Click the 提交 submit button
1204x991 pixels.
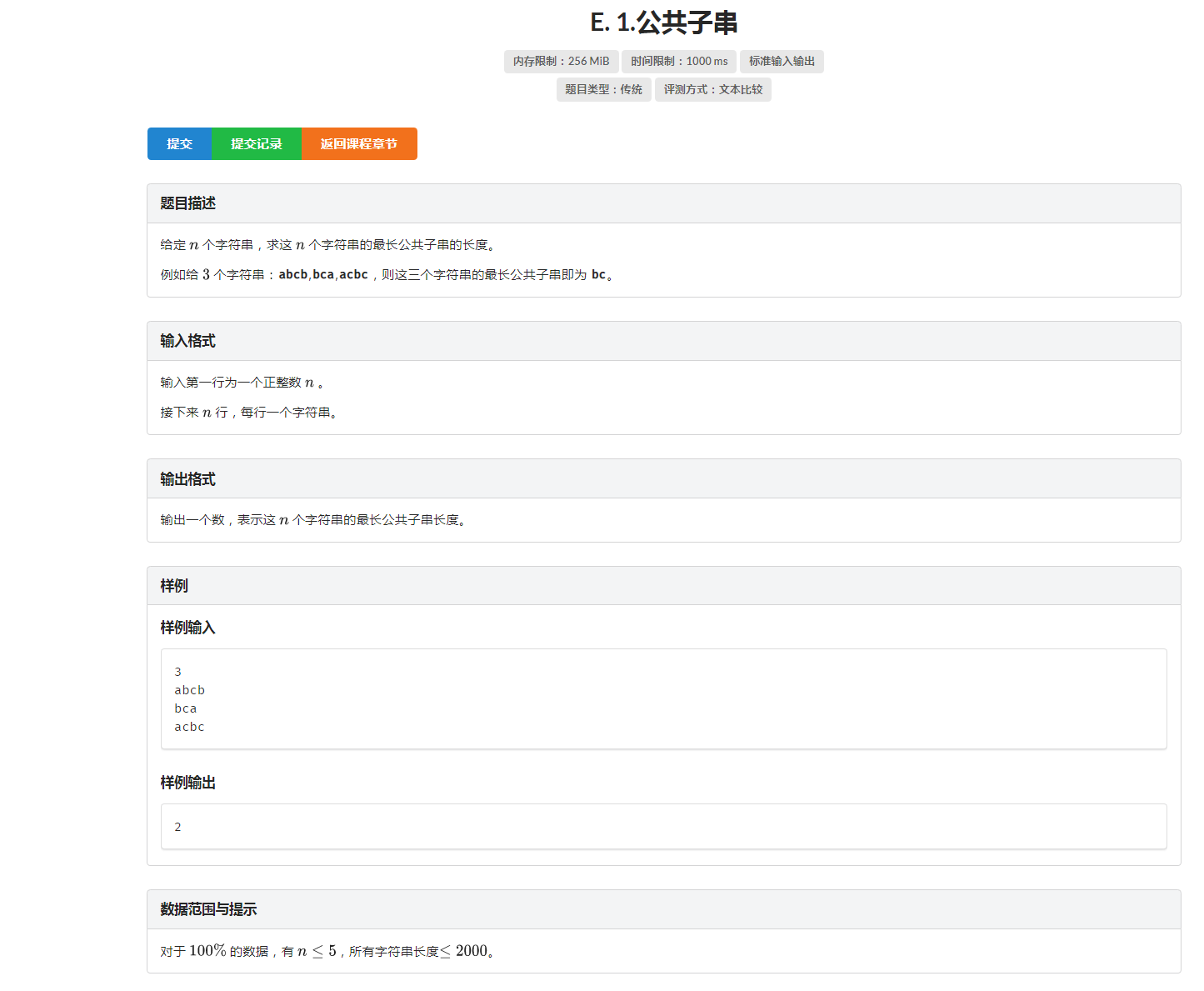tap(179, 143)
